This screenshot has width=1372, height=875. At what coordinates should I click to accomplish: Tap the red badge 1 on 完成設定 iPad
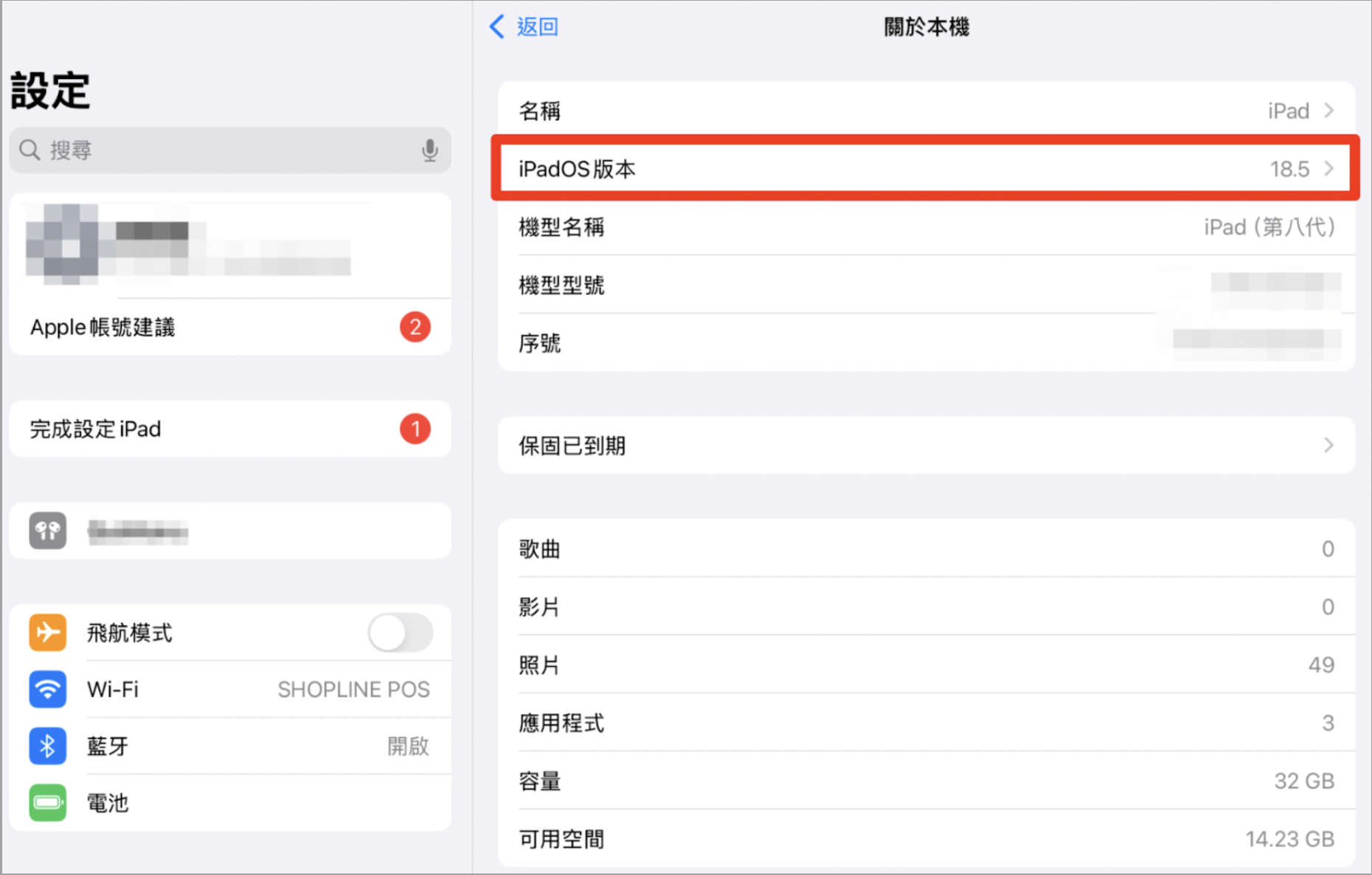coord(415,429)
